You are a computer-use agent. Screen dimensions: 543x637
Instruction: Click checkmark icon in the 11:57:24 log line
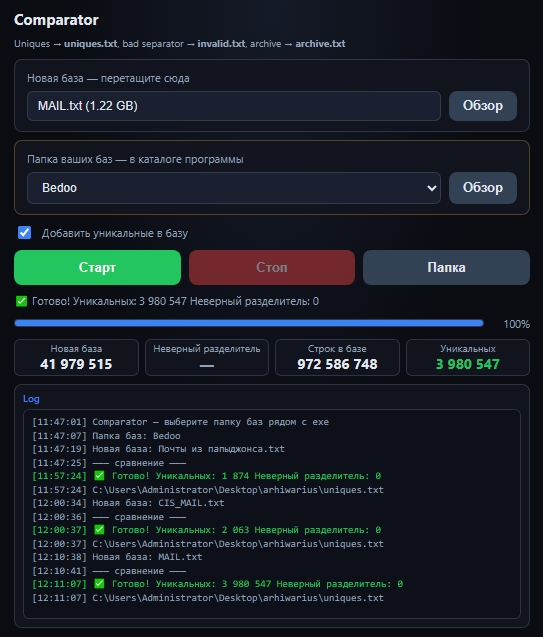99,476
